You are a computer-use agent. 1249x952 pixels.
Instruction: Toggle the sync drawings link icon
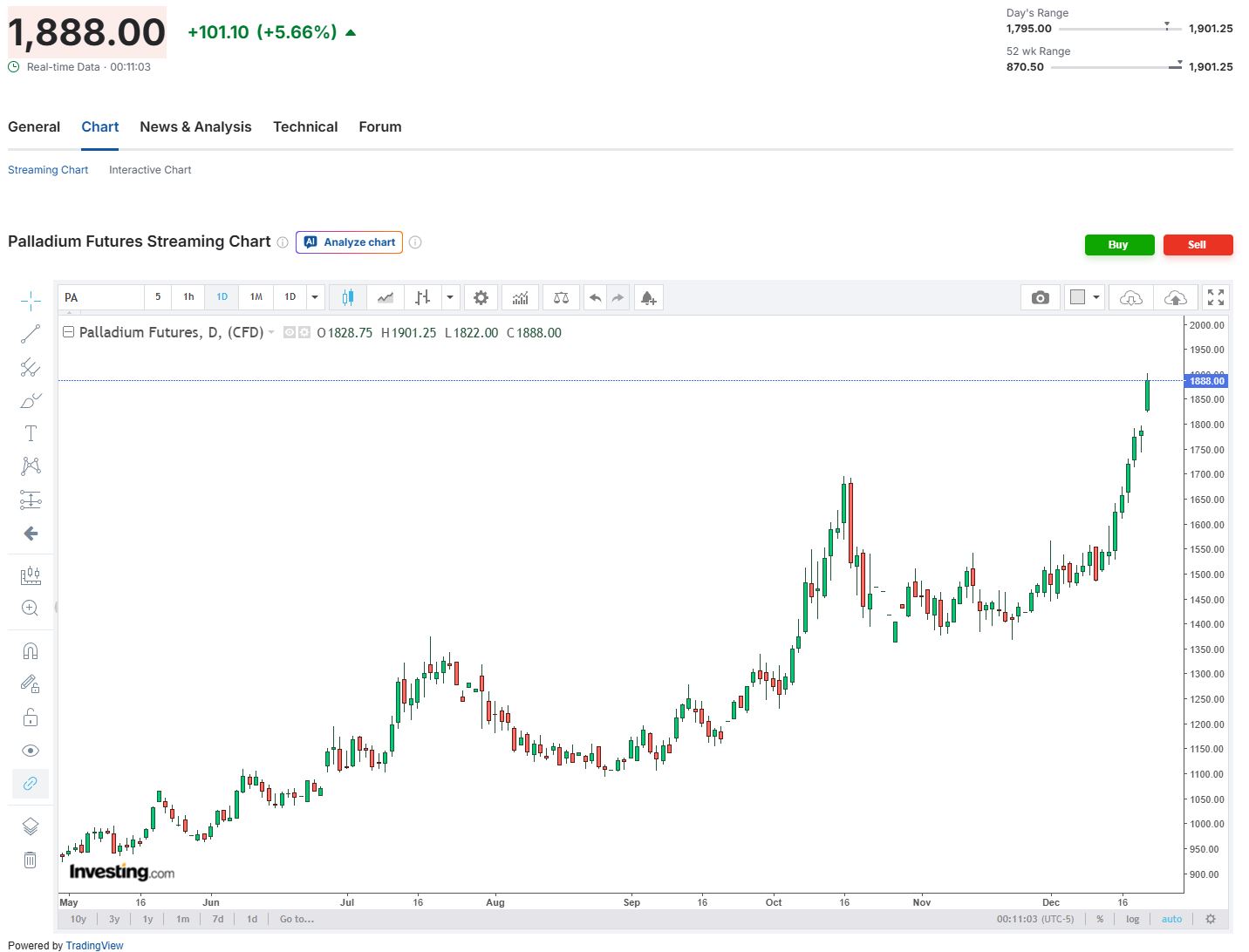click(31, 784)
